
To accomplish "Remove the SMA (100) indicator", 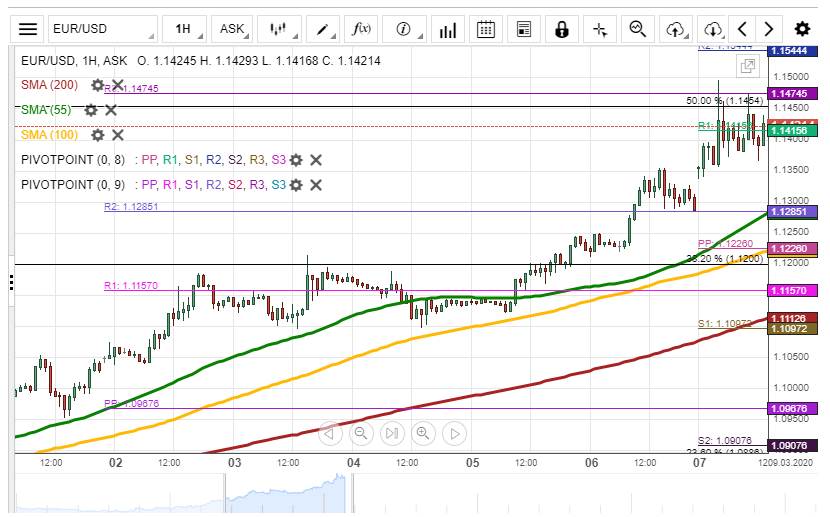I will [117, 135].
